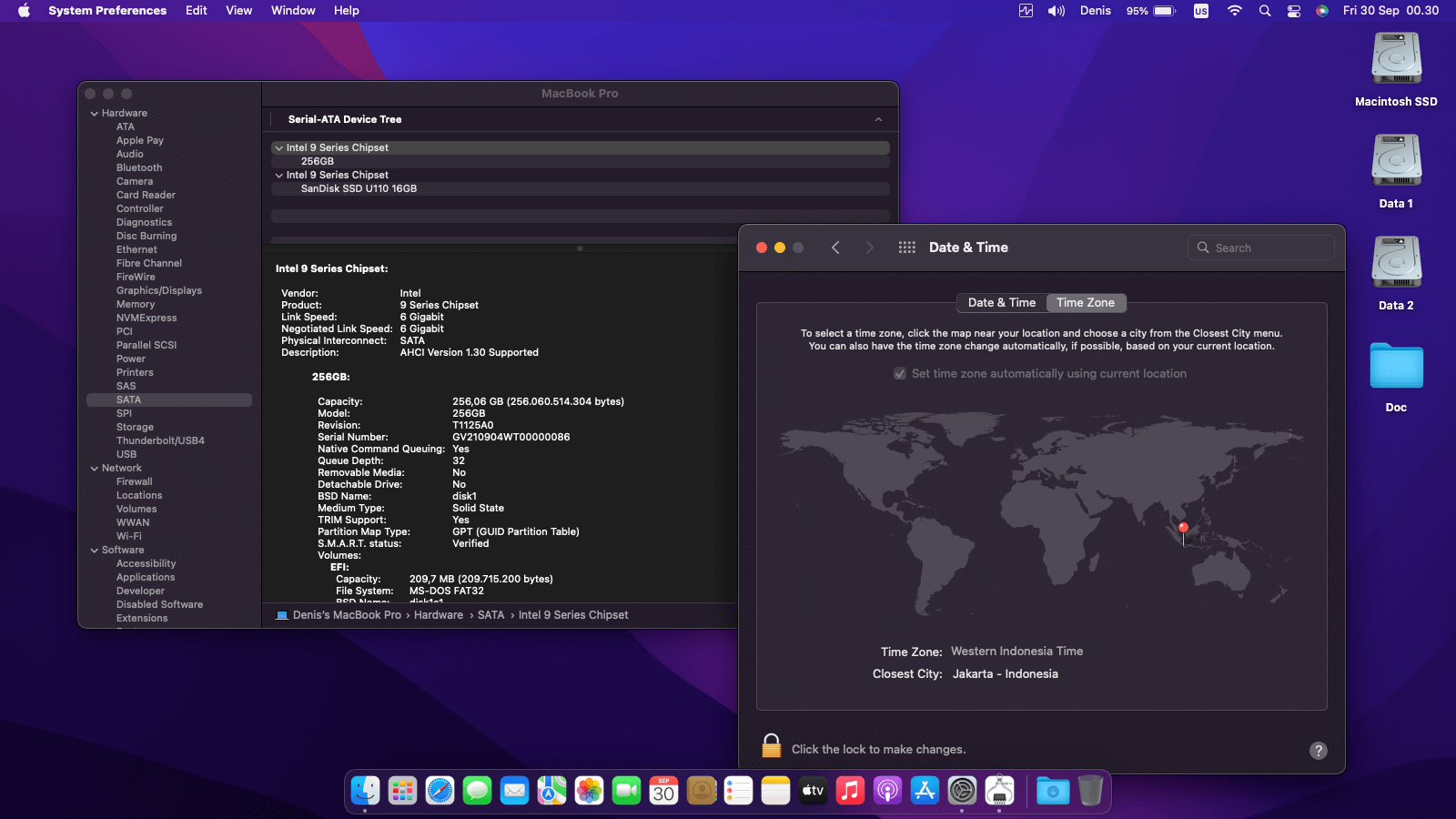Open Data 1 drive on desktop
Image resolution: width=1456 pixels, height=819 pixels.
1396,161
